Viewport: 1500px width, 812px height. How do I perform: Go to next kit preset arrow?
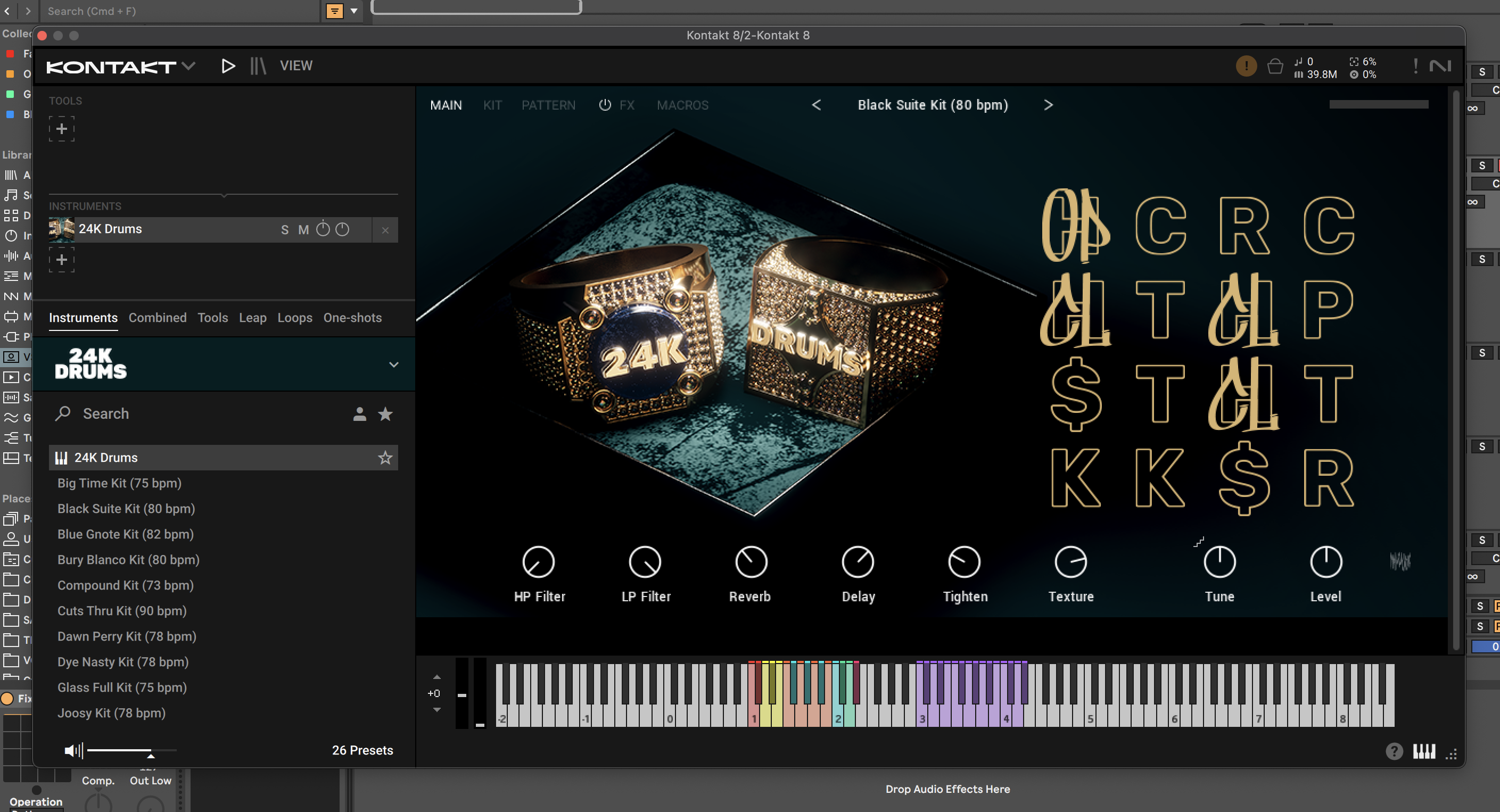(1048, 105)
